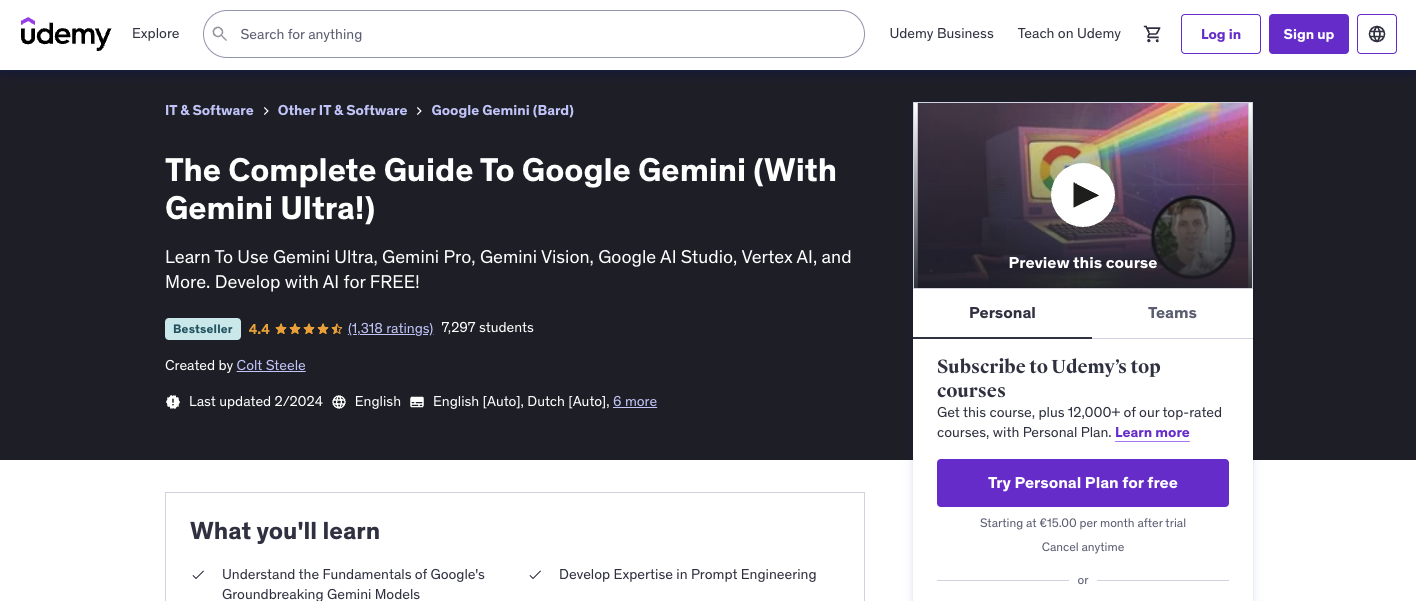Viewport: 1416px width, 601px height.
Task: Click the last updated clock icon
Action: point(172,401)
